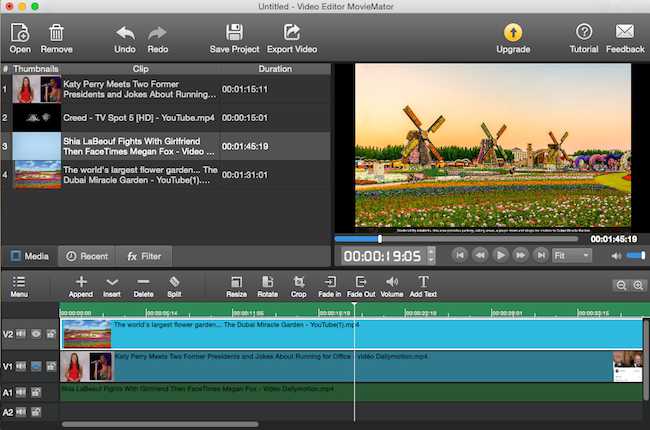Apply Fade Out to clip

tap(361, 287)
